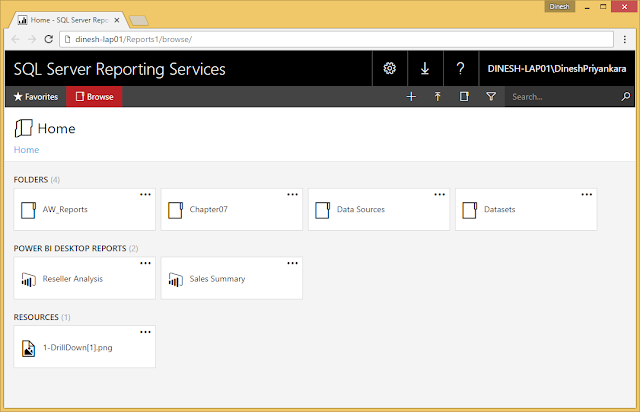Open the Sales Summary report
This screenshot has width=640, height=412.
point(232,278)
